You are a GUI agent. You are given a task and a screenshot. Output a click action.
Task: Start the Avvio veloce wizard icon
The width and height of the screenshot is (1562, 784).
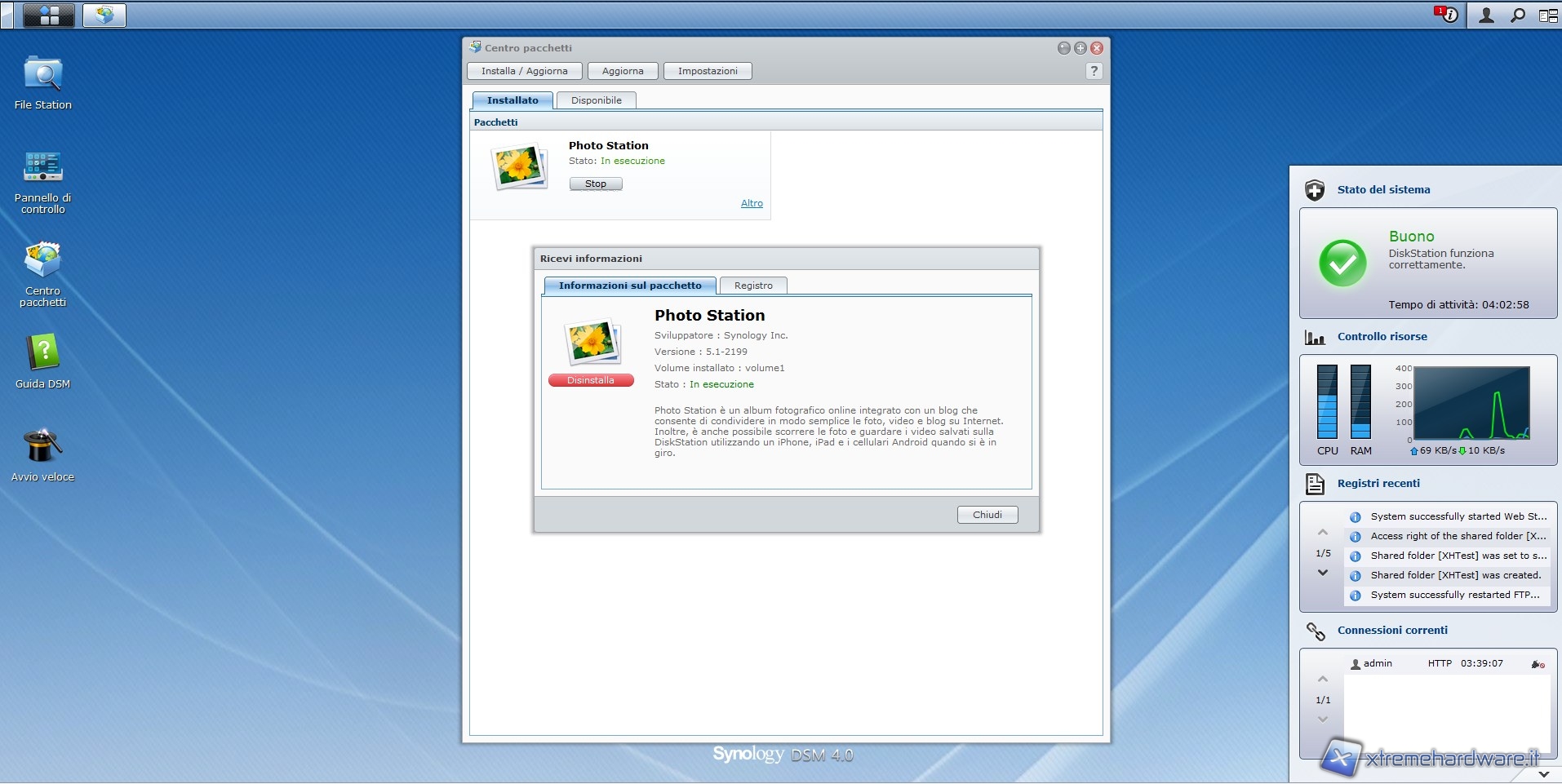click(x=42, y=447)
